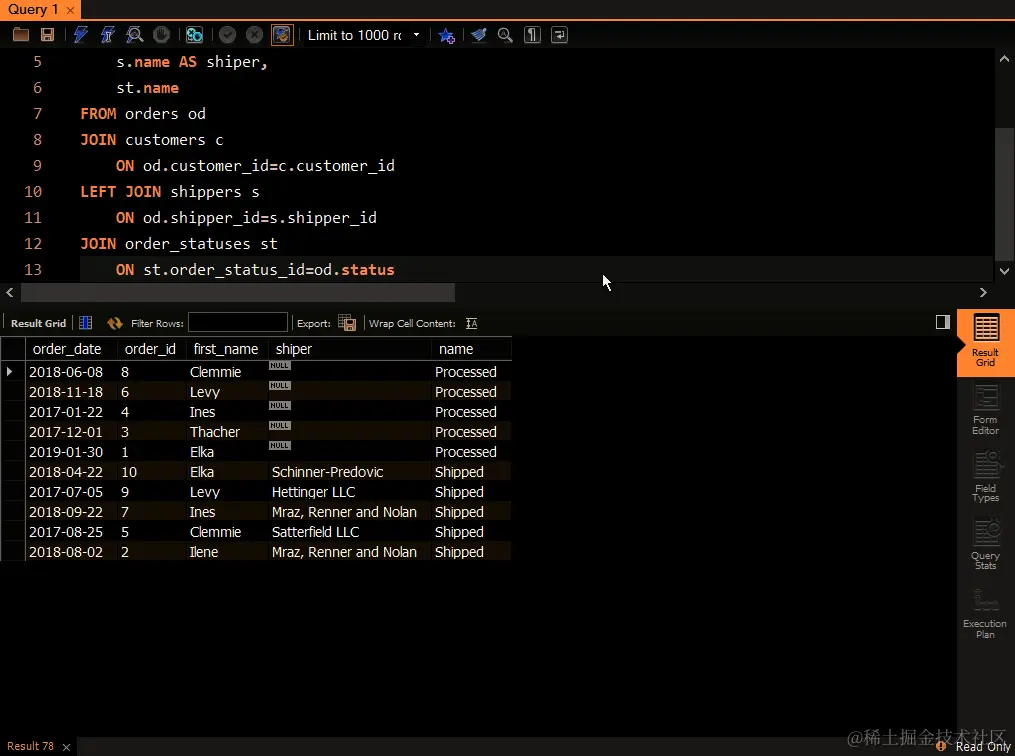Open the Form Editor panel
Viewport: 1015px width, 756px height.
(985, 410)
